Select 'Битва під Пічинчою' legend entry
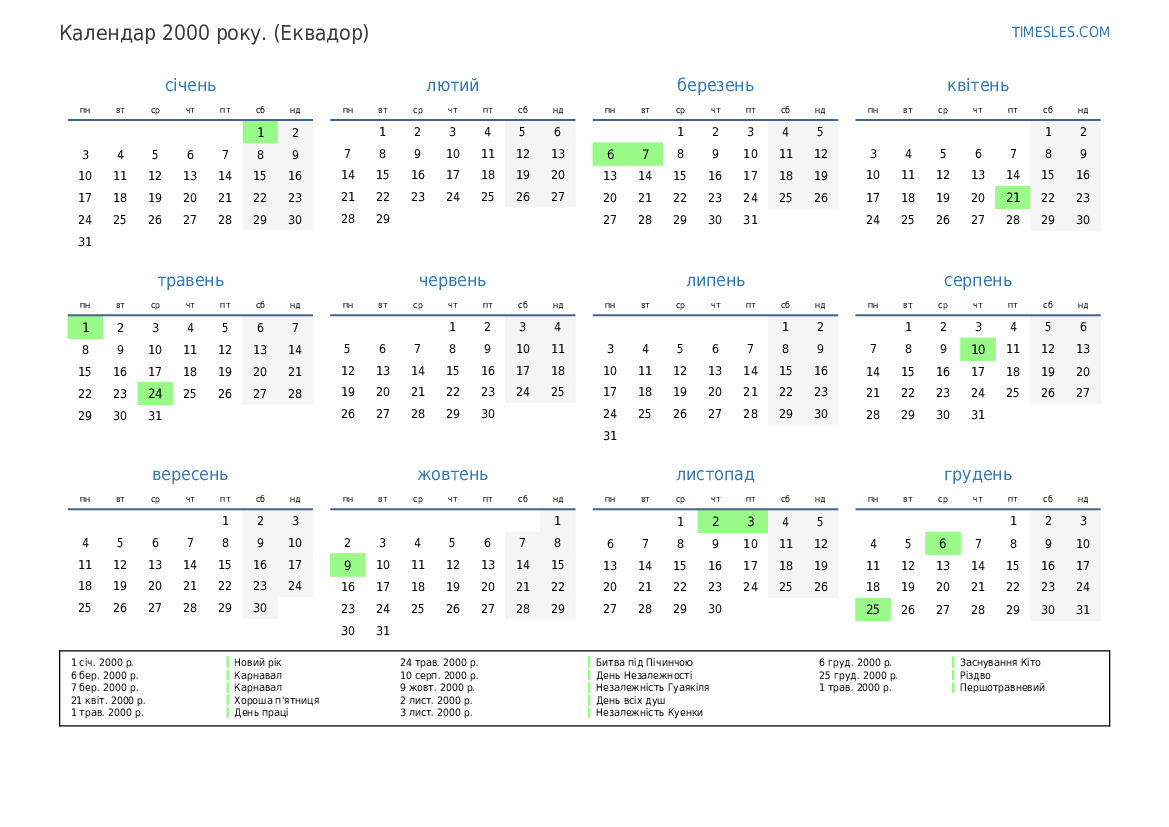Viewport: 1169px width, 827px height. tap(644, 662)
